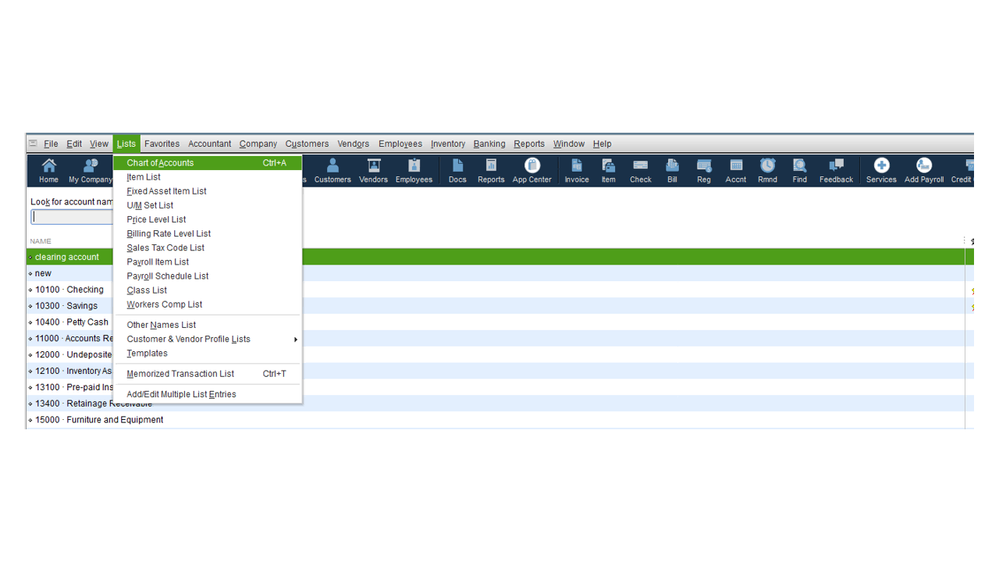
Task: Choose Price Level List entry
Action: click(x=208, y=219)
